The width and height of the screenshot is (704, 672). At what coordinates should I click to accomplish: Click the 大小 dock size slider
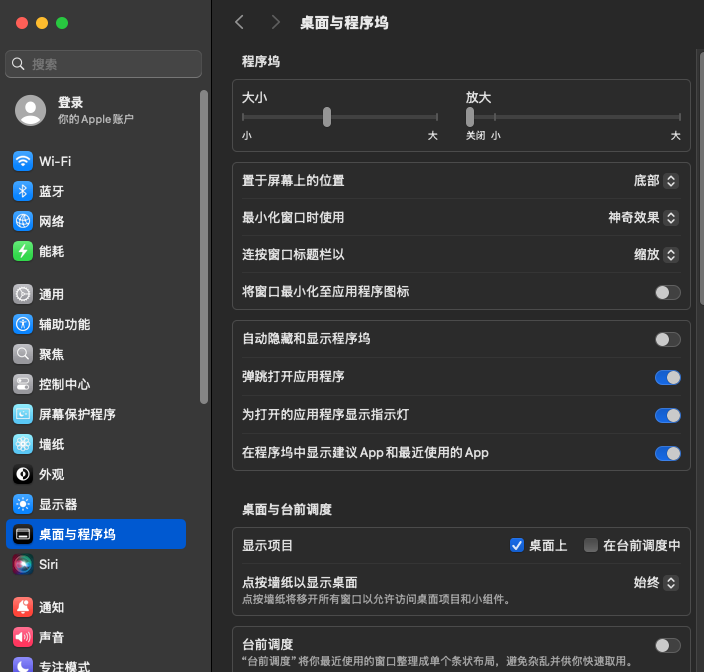point(327,117)
